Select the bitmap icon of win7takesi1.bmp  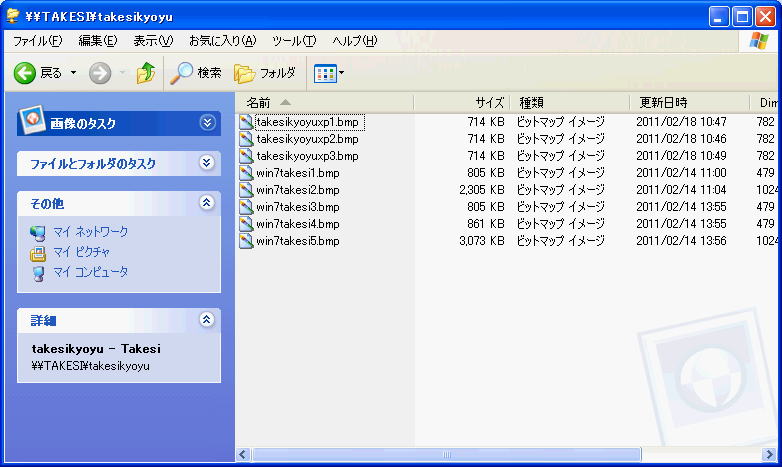(246, 173)
